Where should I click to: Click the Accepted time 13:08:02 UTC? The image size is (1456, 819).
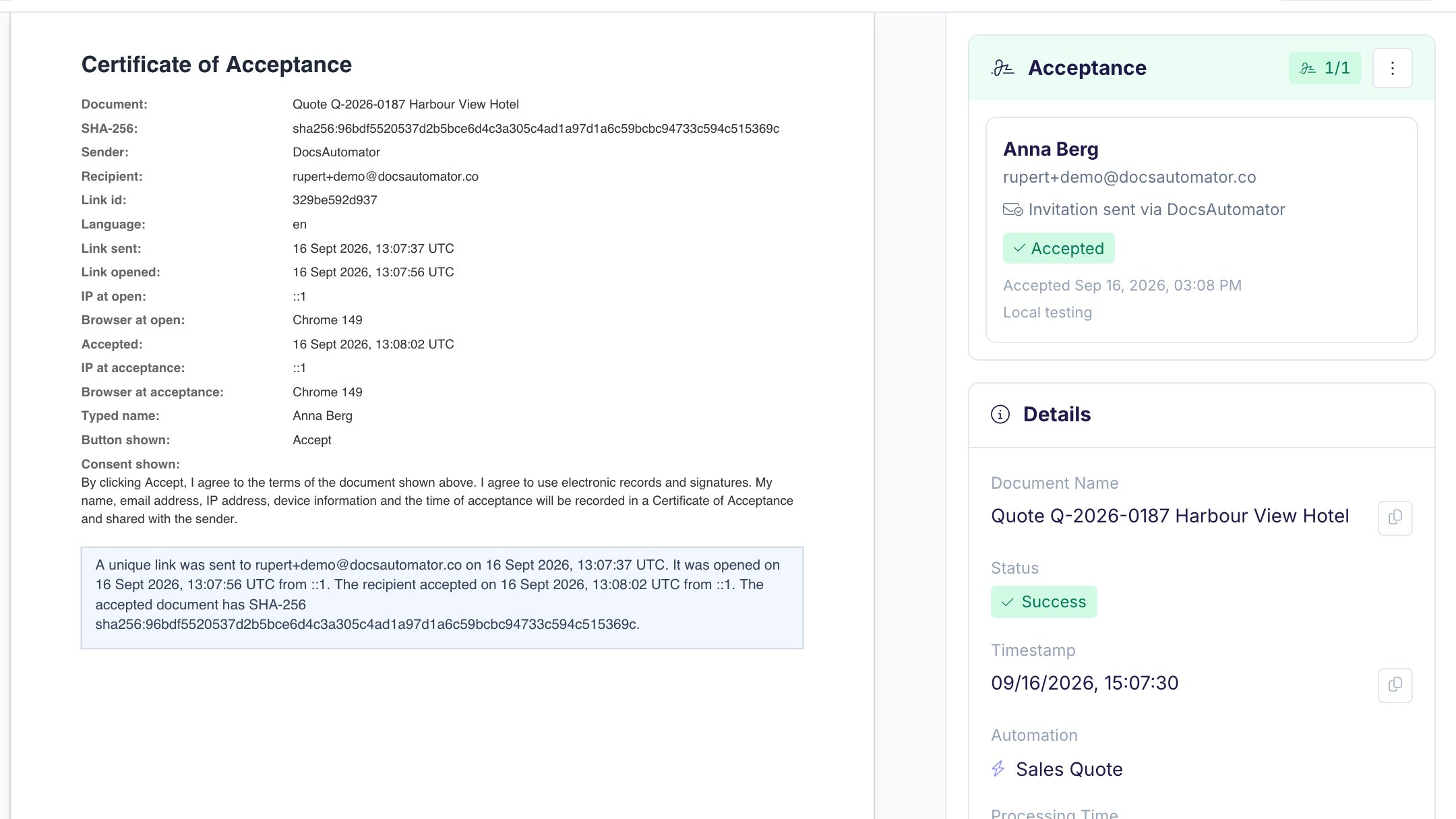(x=373, y=344)
